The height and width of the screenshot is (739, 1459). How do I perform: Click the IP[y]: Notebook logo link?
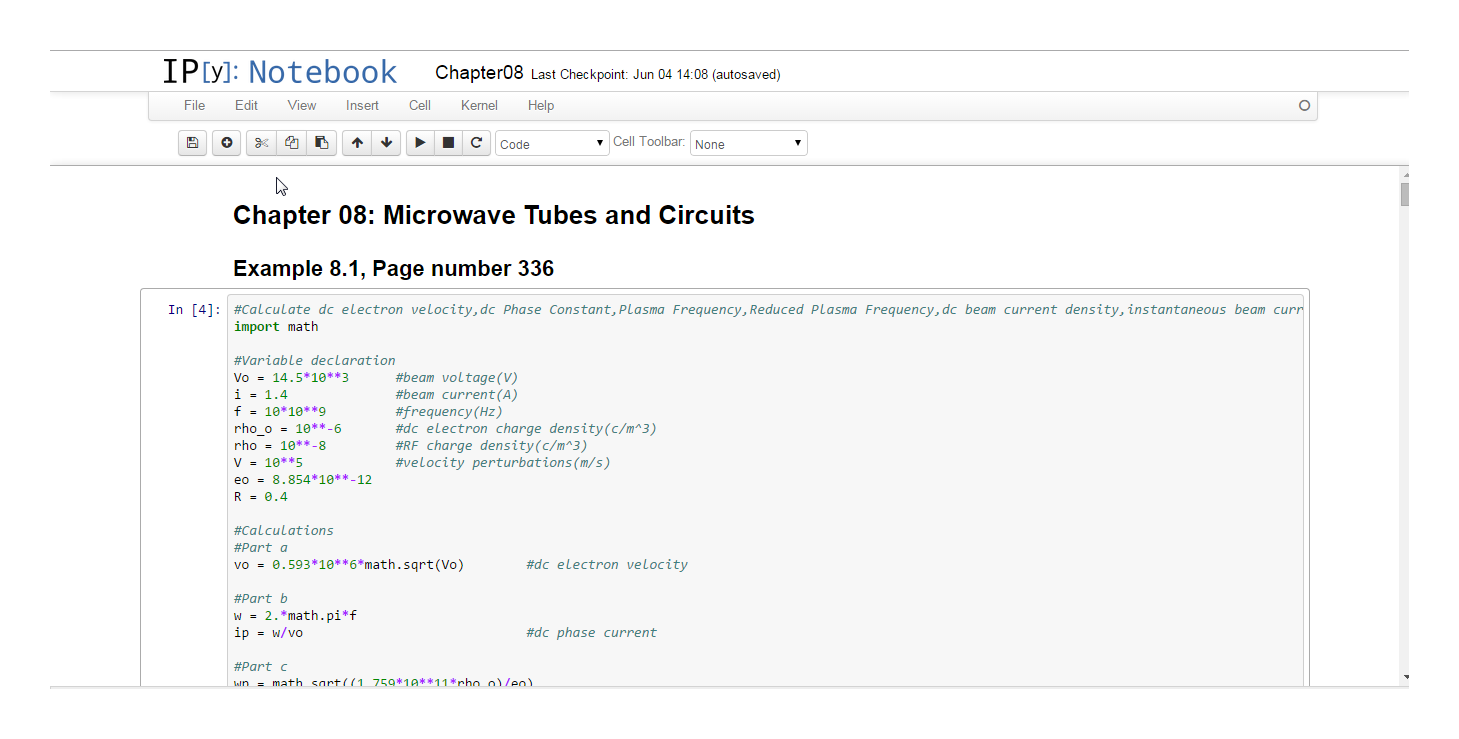click(x=280, y=72)
